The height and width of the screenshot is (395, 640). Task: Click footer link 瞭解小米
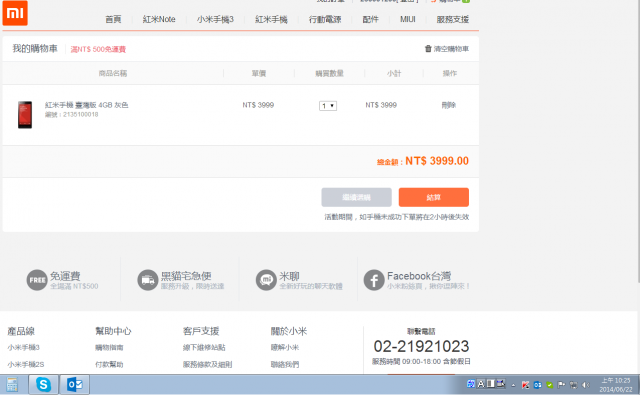284,347
